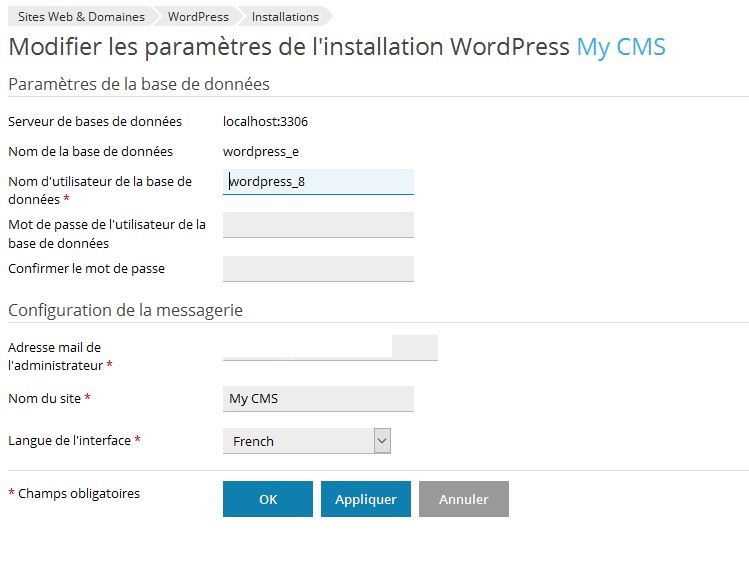Go to WordPress breadcrumb
Screen dimensions: 749x562
coord(198,17)
